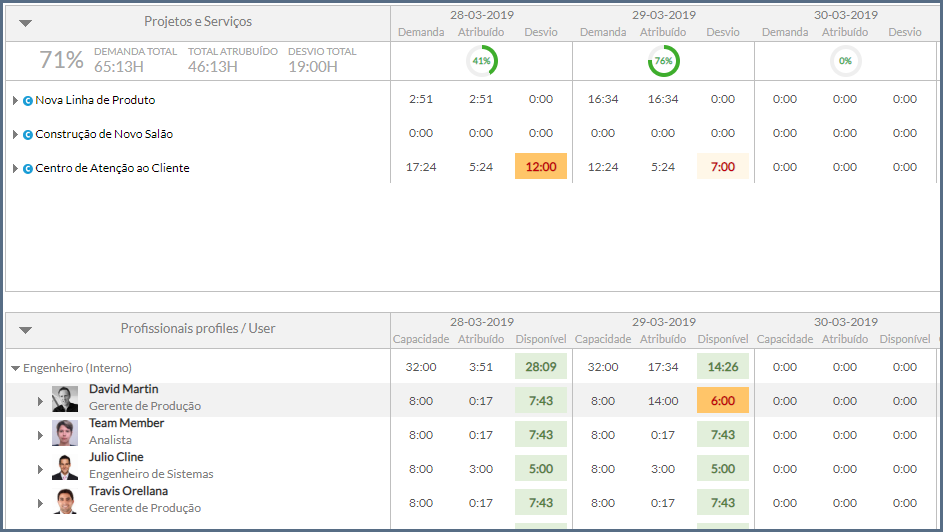Click Julio Cline's profile photo

point(65,468)
